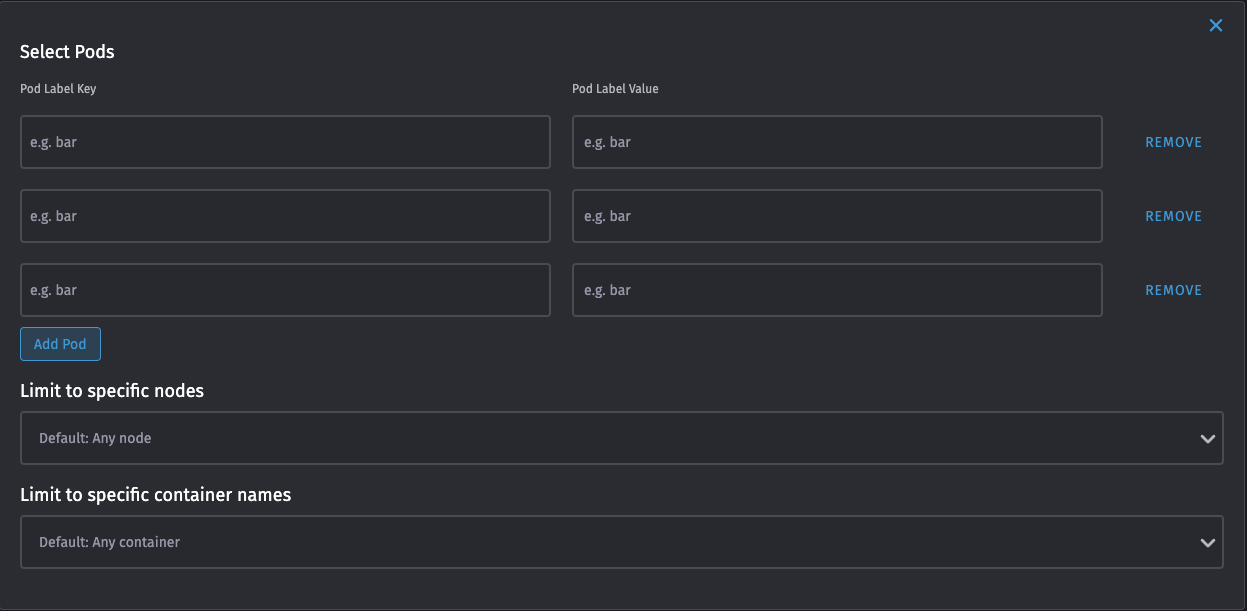
Task: Select the second Pod Label Value field
Action: [837, 216]
